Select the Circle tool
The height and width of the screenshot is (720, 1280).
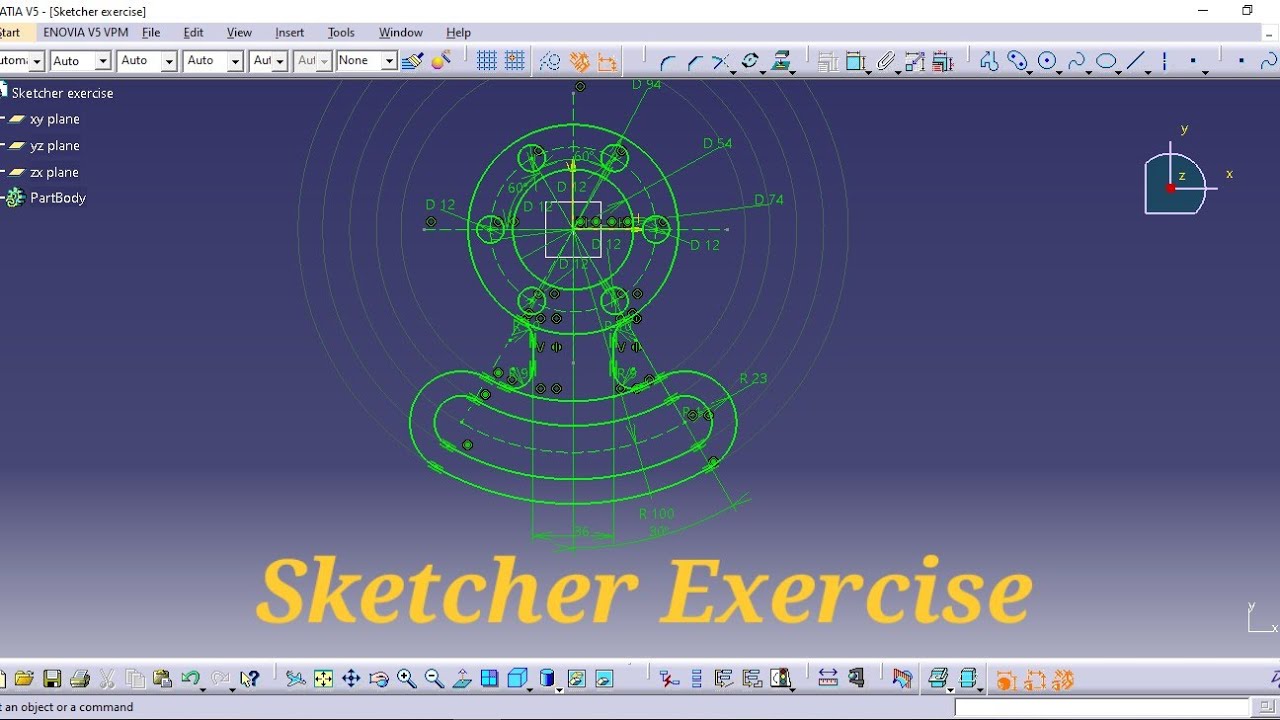(x=1047, y=62)
